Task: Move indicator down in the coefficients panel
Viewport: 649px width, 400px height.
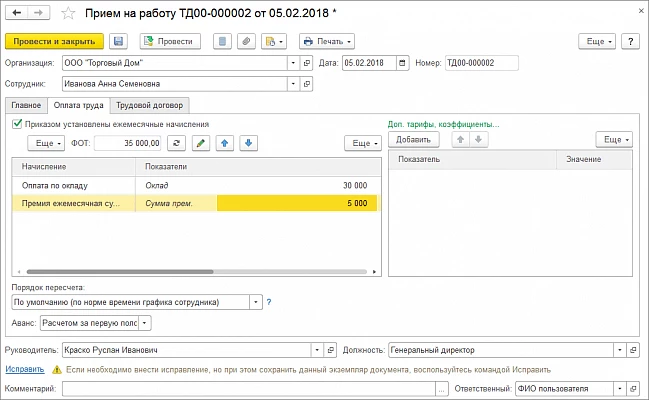Action: [478, 140]
